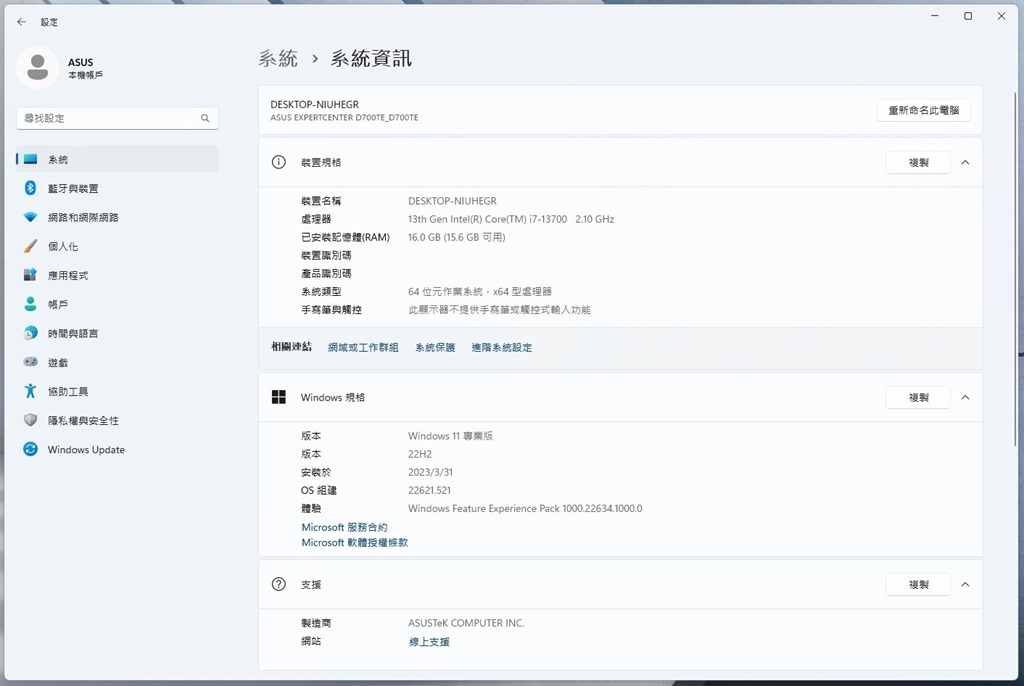Viewport: 1024px width, 686px height.
Task: Open 隱私權與安全性 shield icon
Action: [x=31, y=420]
